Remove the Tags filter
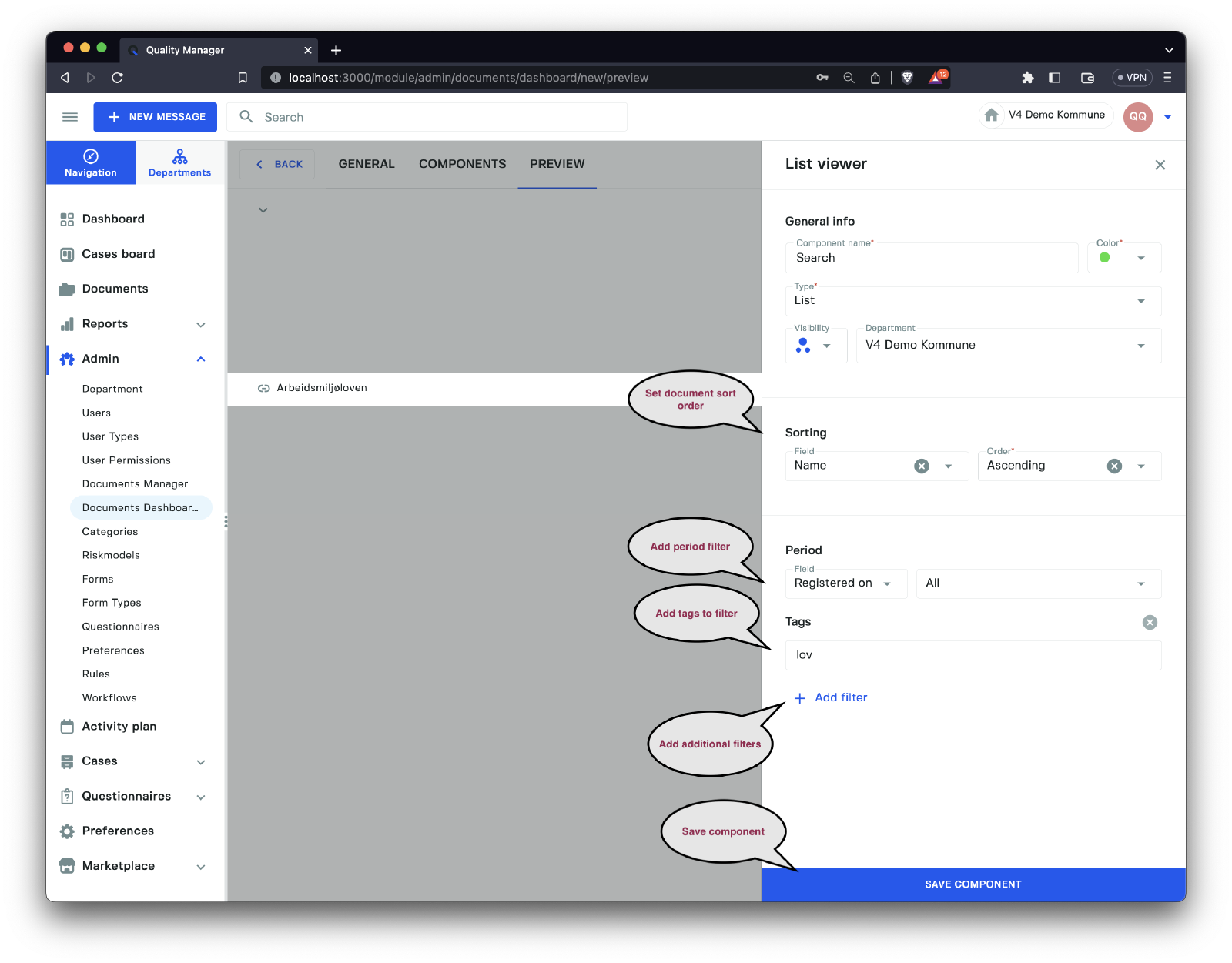Viewport: 1232px width, 963px height. pos(1150,622)
